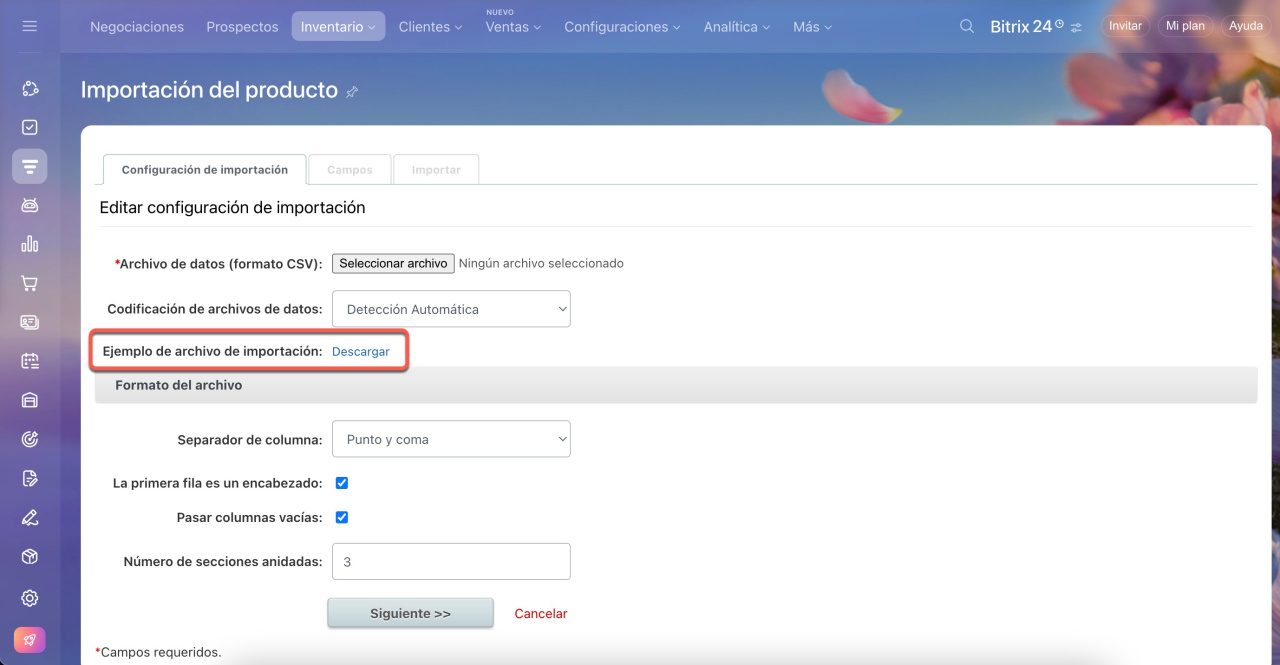Expand the Inventario menu
The height and width of the screenshot is (665, 1280).
pos(338,27)
